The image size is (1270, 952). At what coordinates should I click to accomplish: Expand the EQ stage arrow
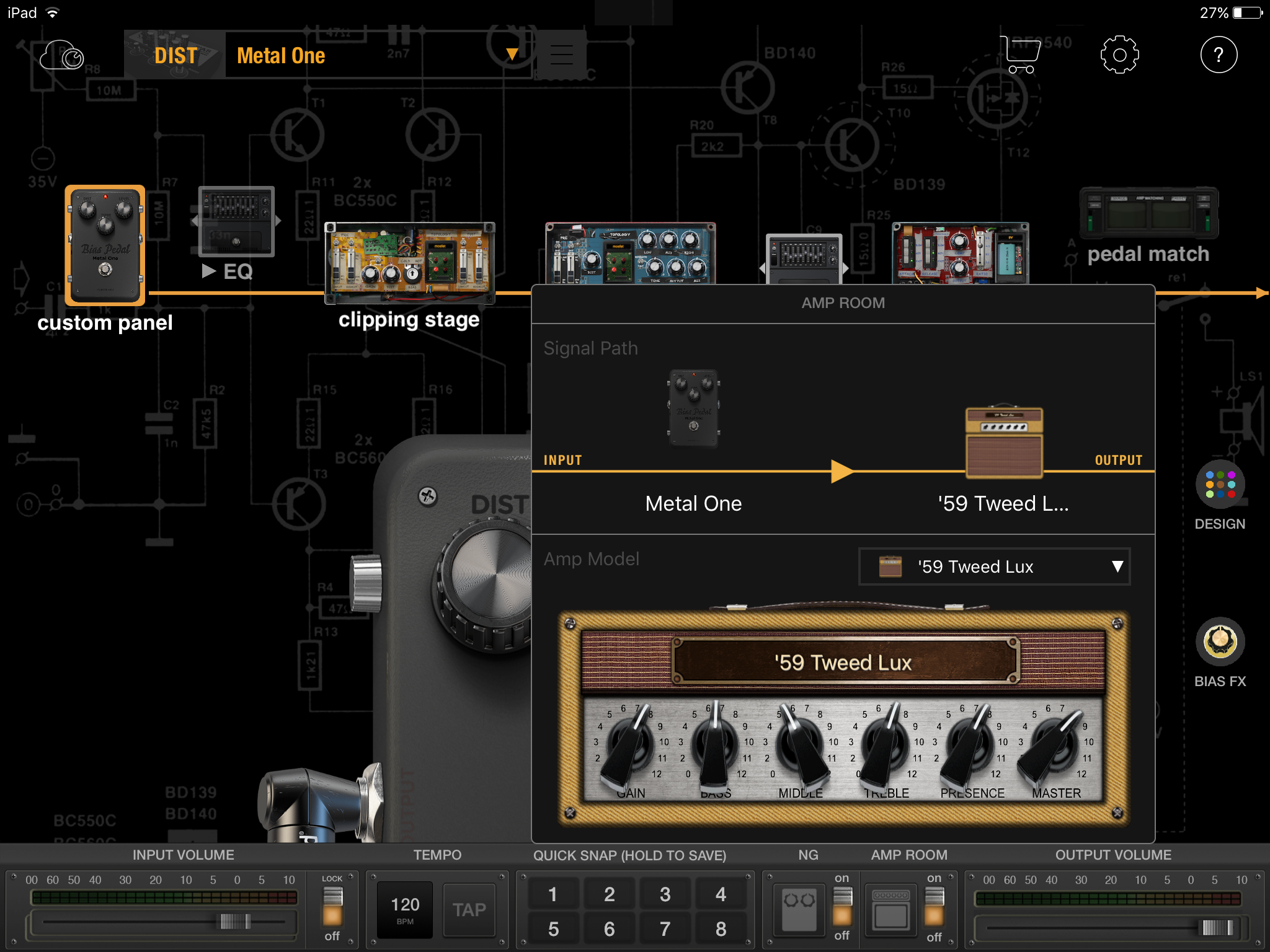tap(209, 271)
